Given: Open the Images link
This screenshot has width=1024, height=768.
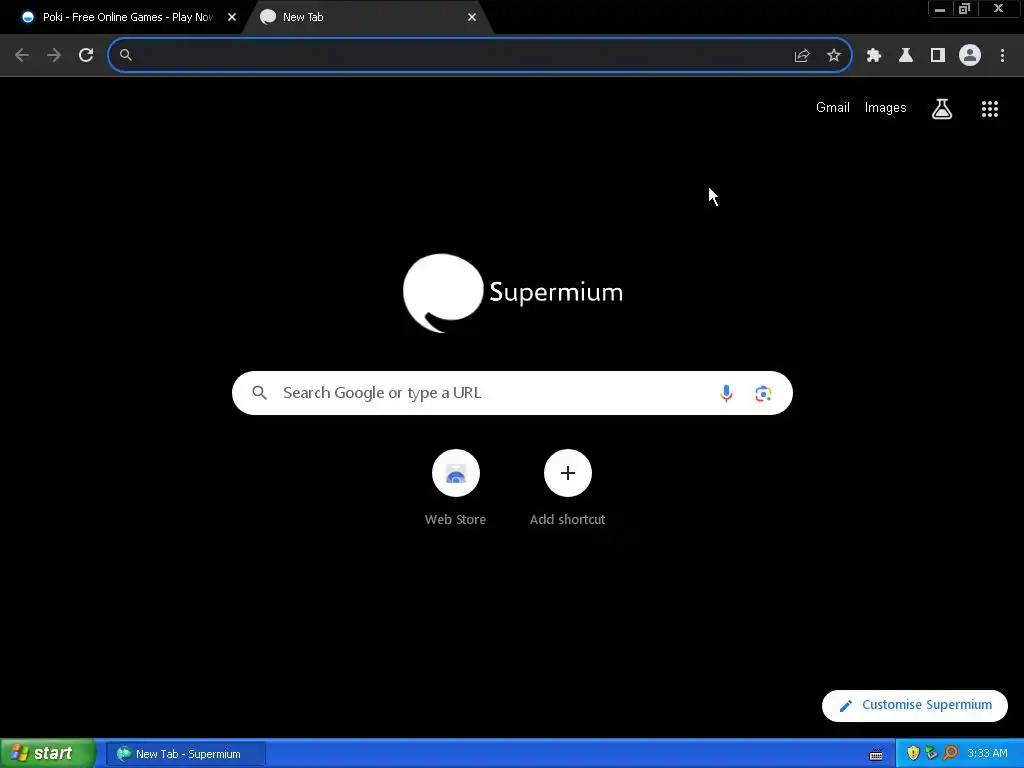Looking at the screenshot, I should click(x=886, y=108).
